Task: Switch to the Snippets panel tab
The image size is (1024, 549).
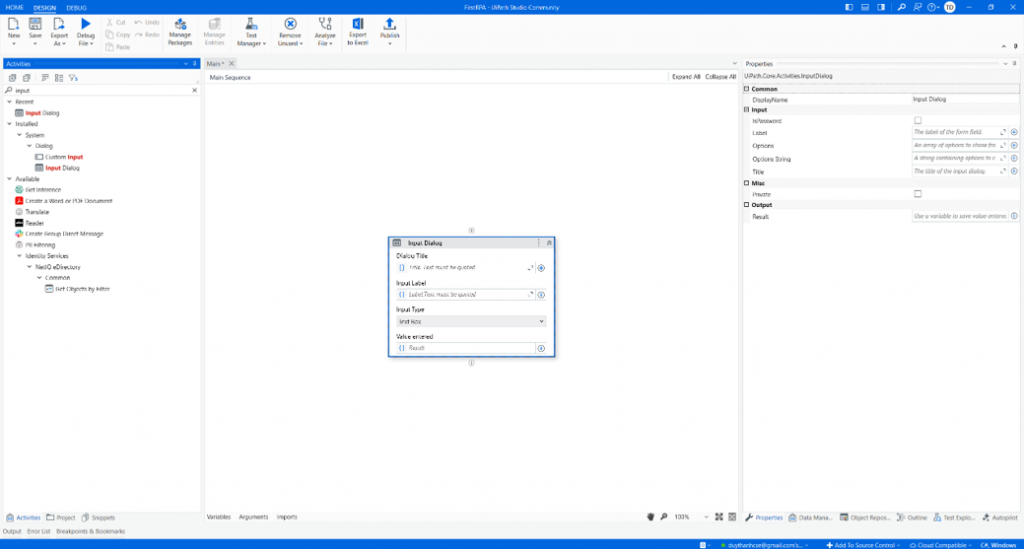Action: pyautogui.click(x=99, y=518)
